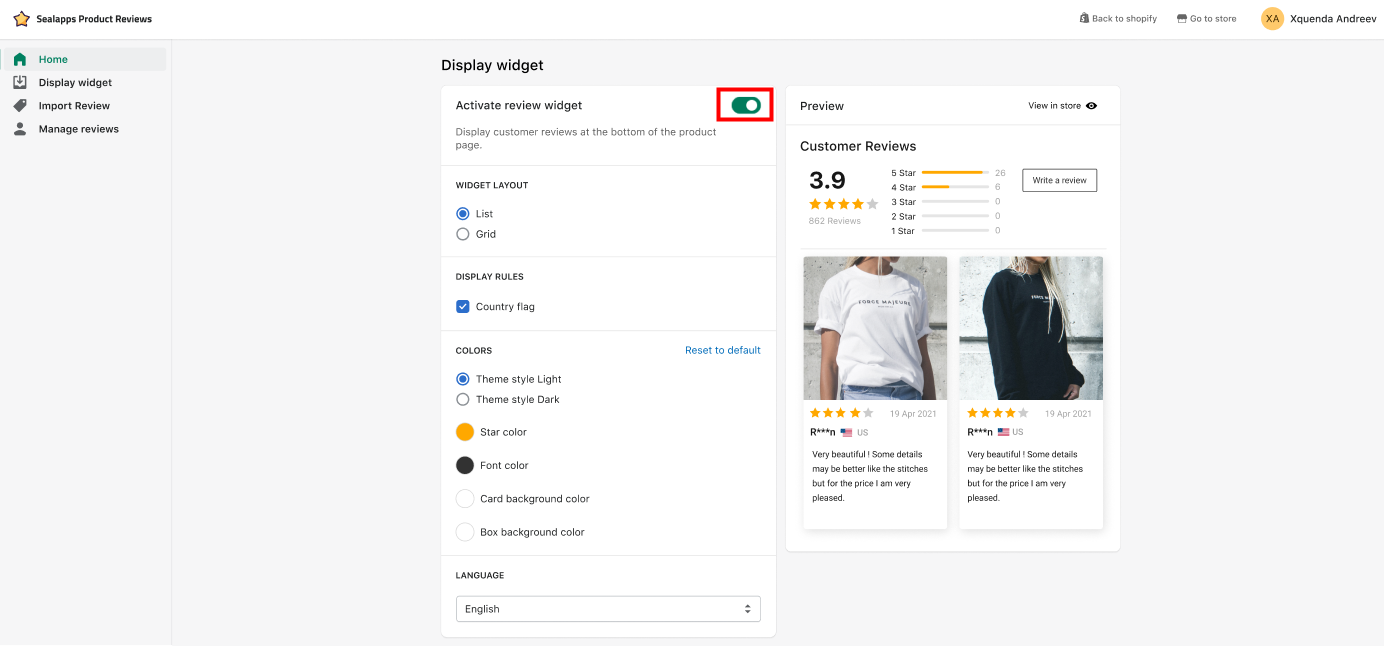
Task: Click the Manage reviews person icon
Action: coord(20,128)
